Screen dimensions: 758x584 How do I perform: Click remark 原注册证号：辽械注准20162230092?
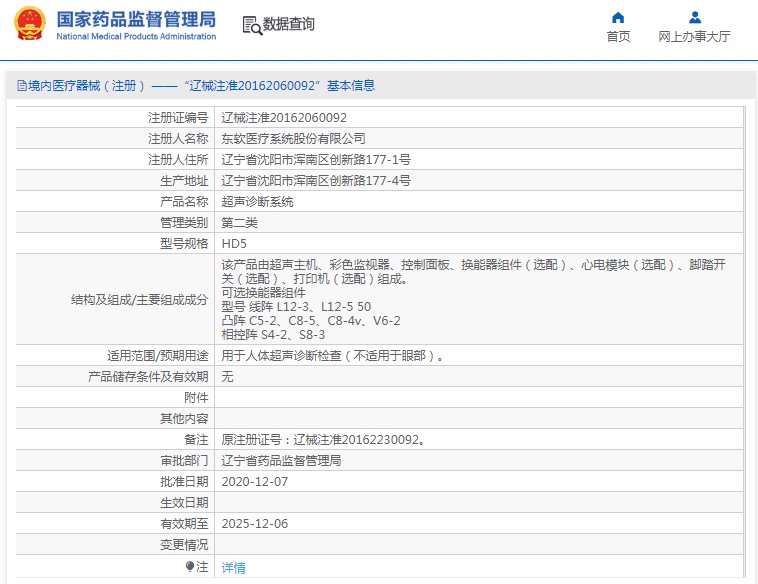[x=323, y=439]
